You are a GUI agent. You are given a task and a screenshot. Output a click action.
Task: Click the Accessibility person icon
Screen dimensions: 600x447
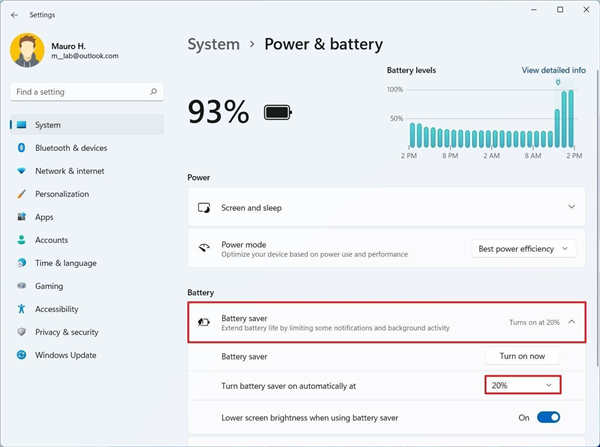point(21,309)
